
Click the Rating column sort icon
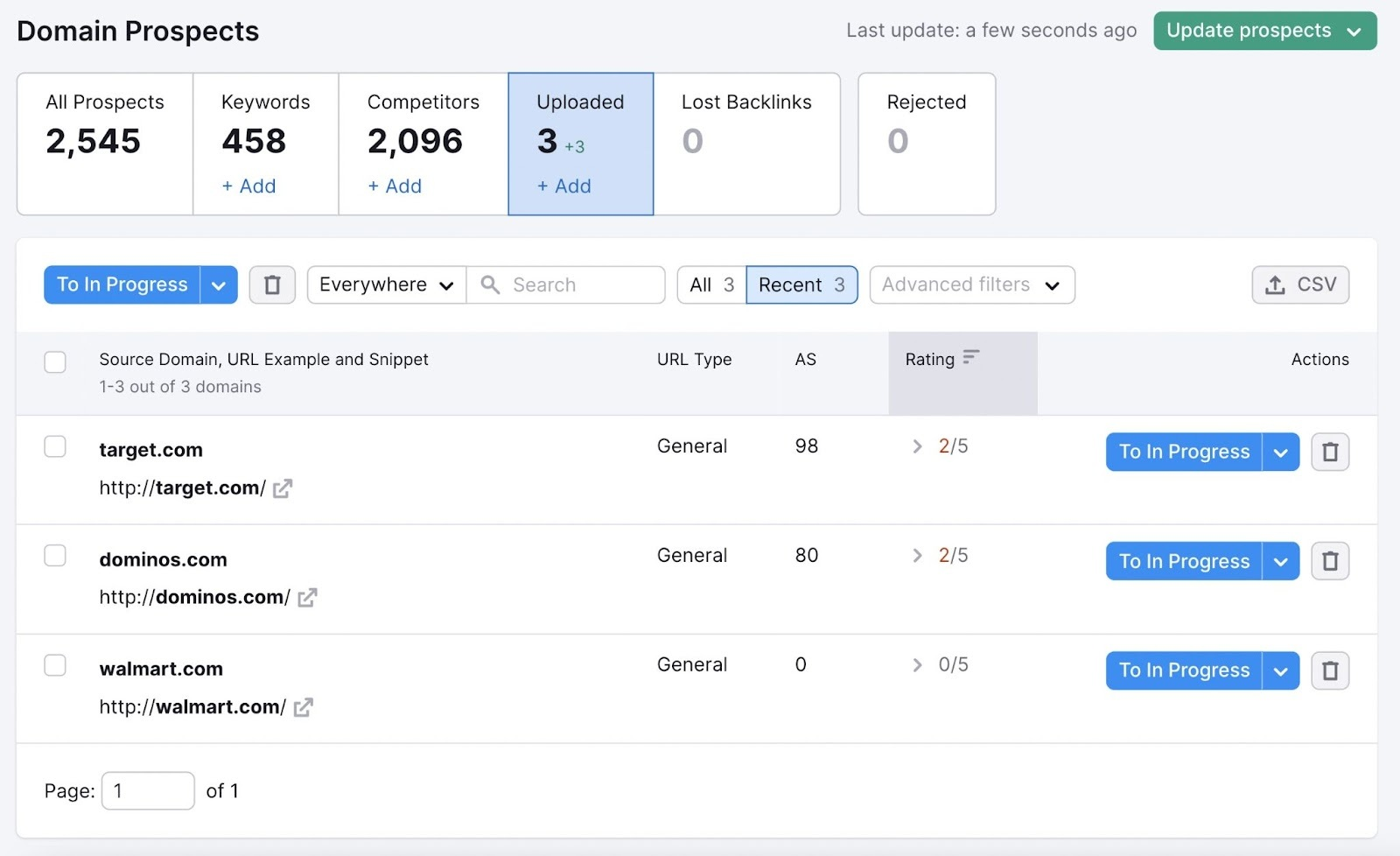pyautogui.click(x=970, y=357)
